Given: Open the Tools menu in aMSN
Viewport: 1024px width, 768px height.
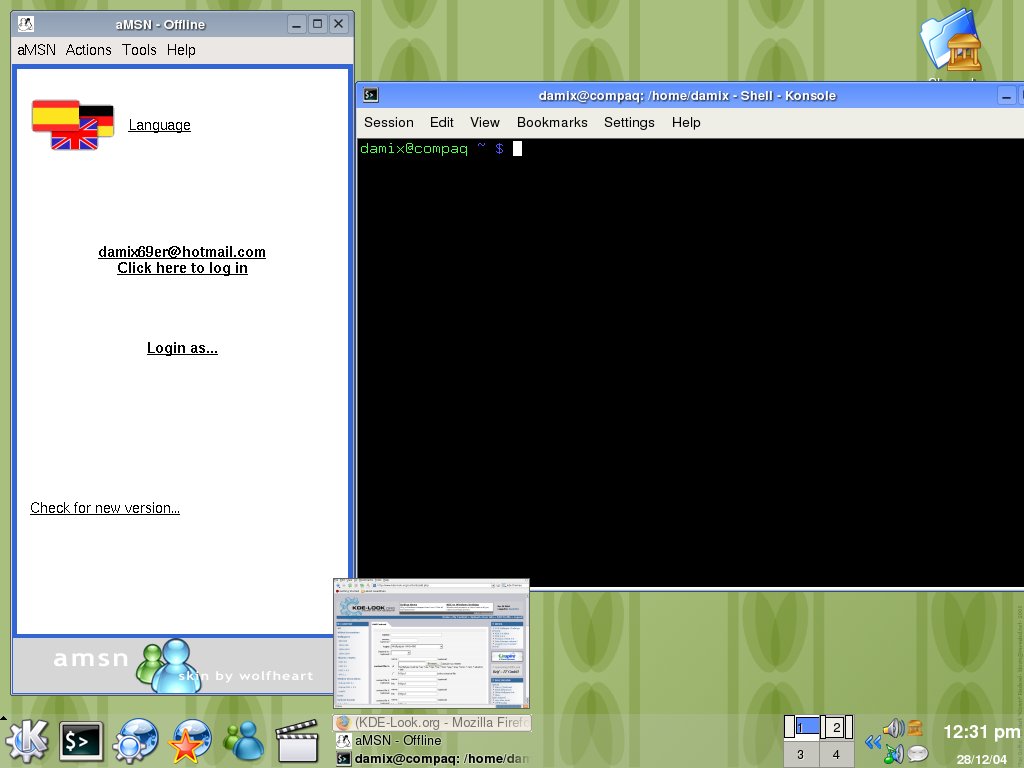Looking at the screenshot, I should [x=139, y=50].
